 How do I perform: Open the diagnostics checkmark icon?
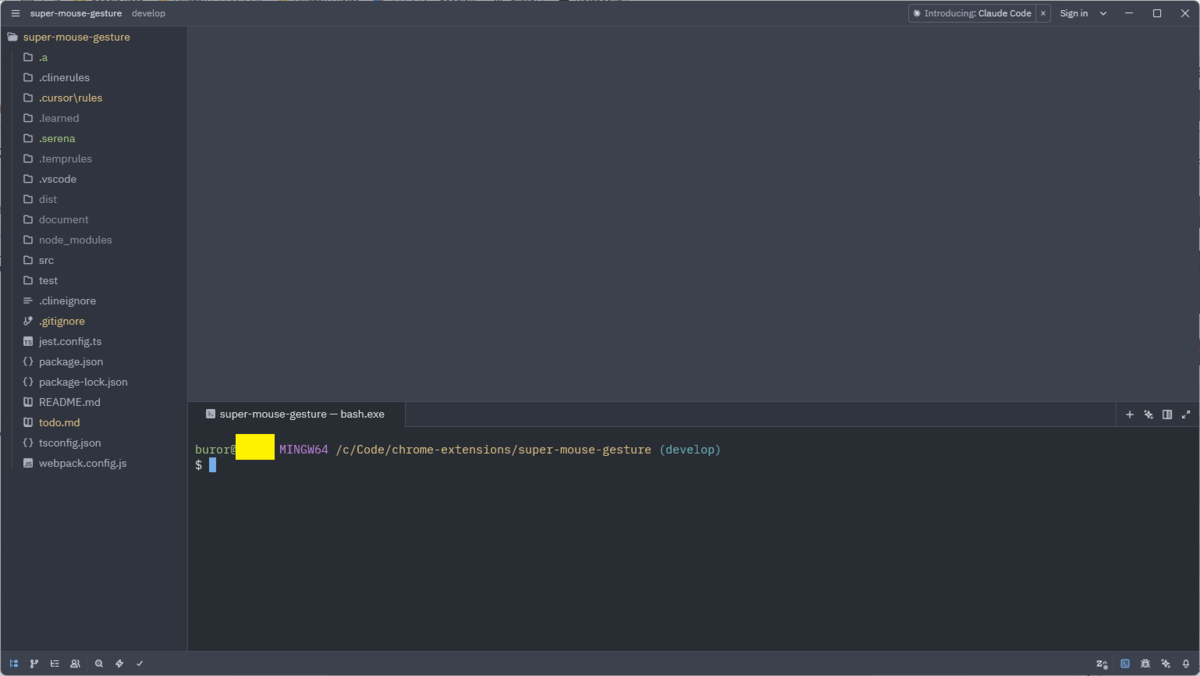coord(140,663)
